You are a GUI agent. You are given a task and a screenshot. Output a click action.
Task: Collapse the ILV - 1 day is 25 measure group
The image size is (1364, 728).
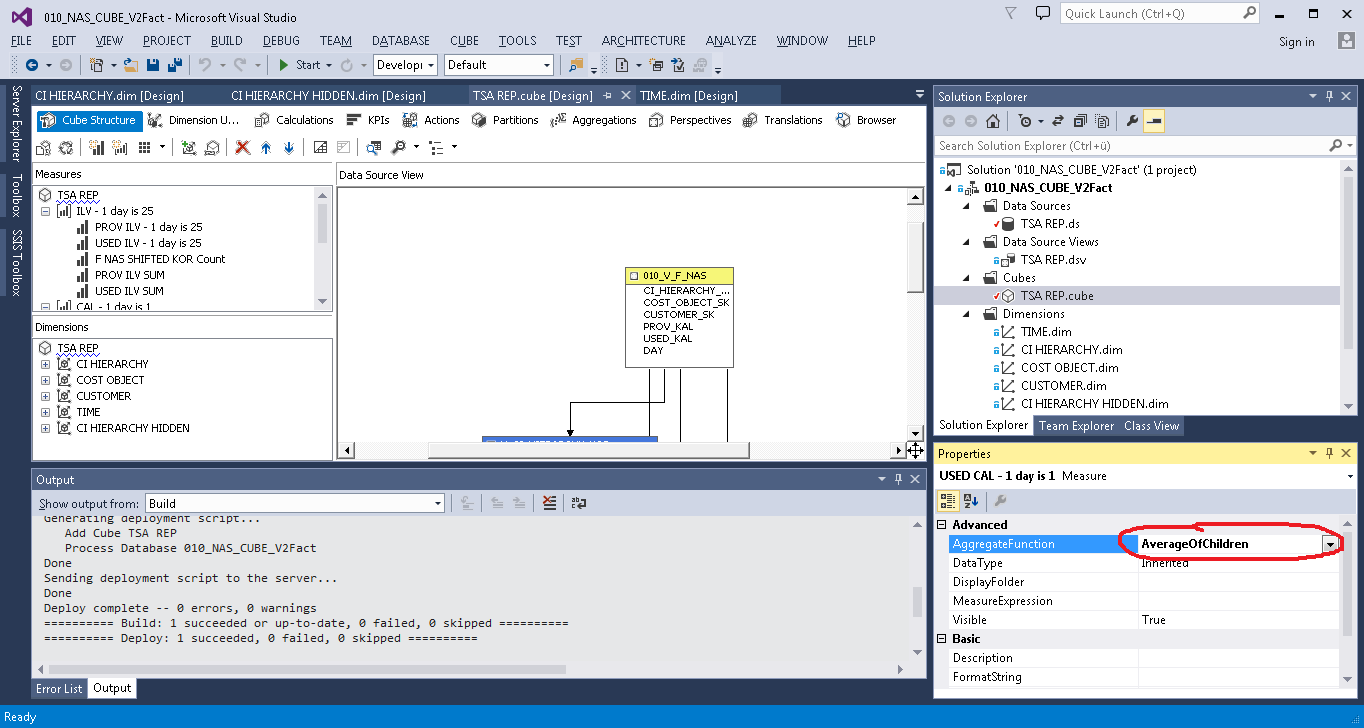pyautogui.click(x=45, y=211)
